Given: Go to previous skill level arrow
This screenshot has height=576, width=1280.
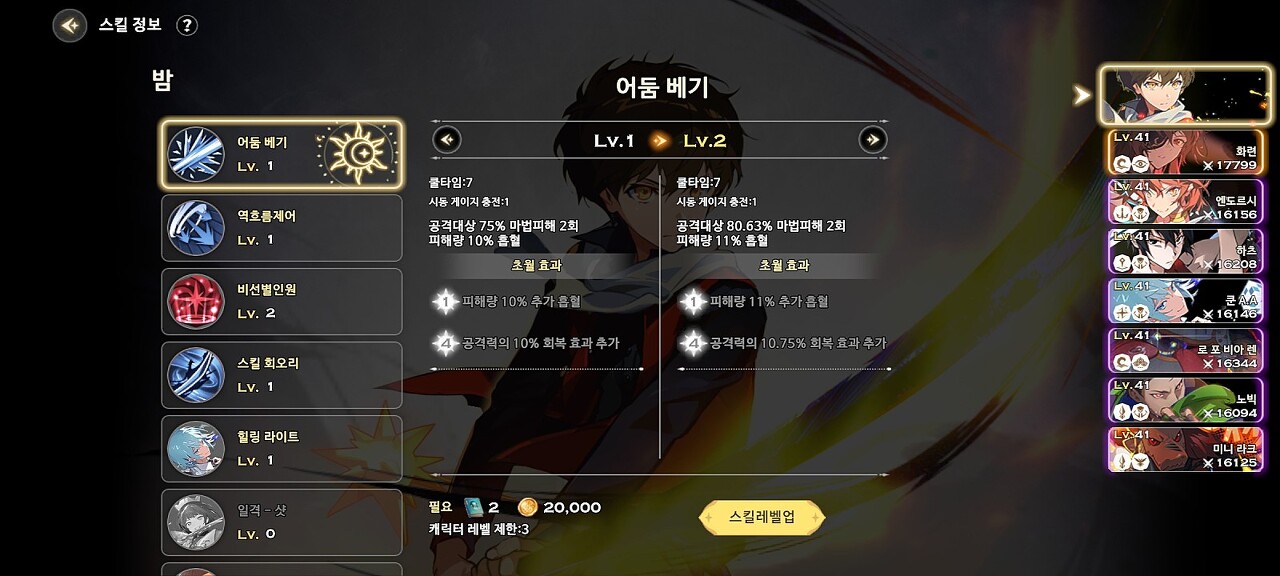Looking at the screenshot, I should [x=447, y=140].
